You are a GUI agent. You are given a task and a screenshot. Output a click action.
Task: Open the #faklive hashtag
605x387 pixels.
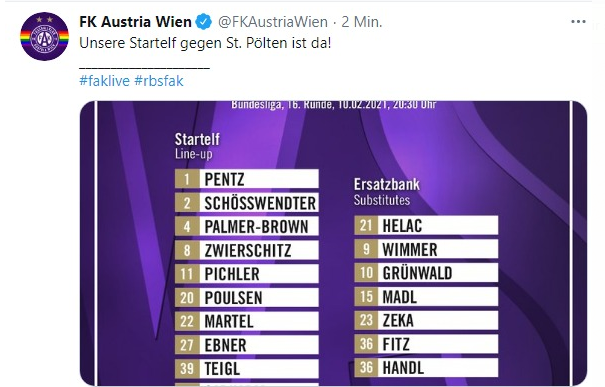coord(104,81)
